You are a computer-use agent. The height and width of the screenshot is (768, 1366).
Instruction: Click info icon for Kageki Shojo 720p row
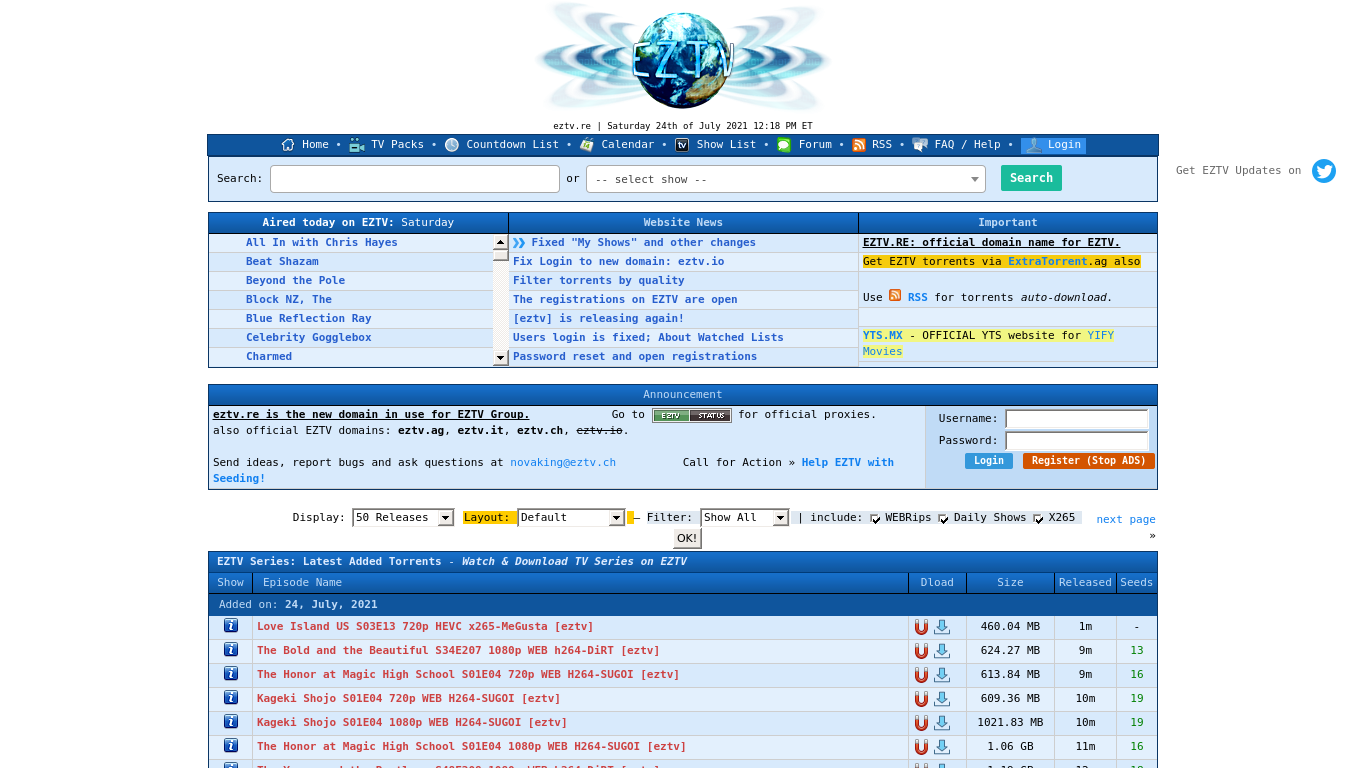(x=231, y=698)
